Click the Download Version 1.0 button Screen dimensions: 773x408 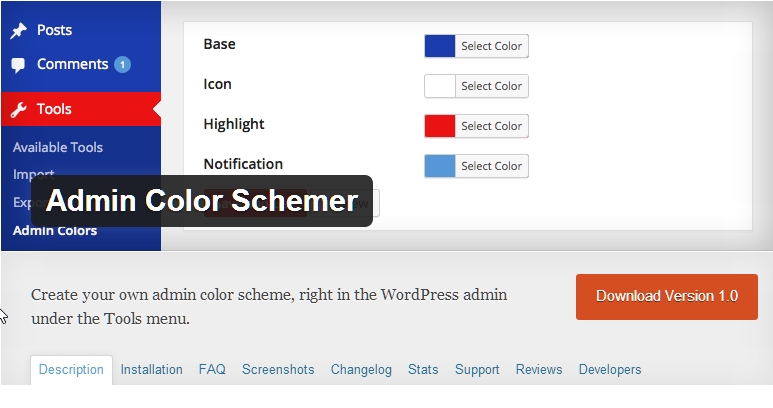(667, 297)
